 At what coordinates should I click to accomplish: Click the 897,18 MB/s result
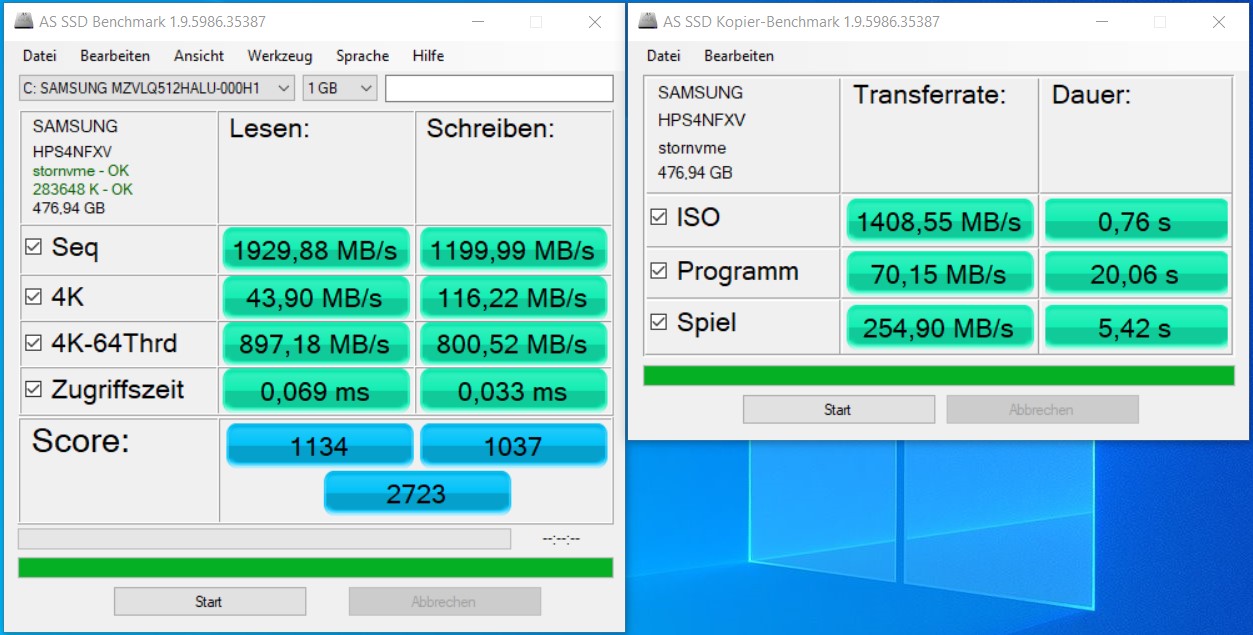pos(314,344)
